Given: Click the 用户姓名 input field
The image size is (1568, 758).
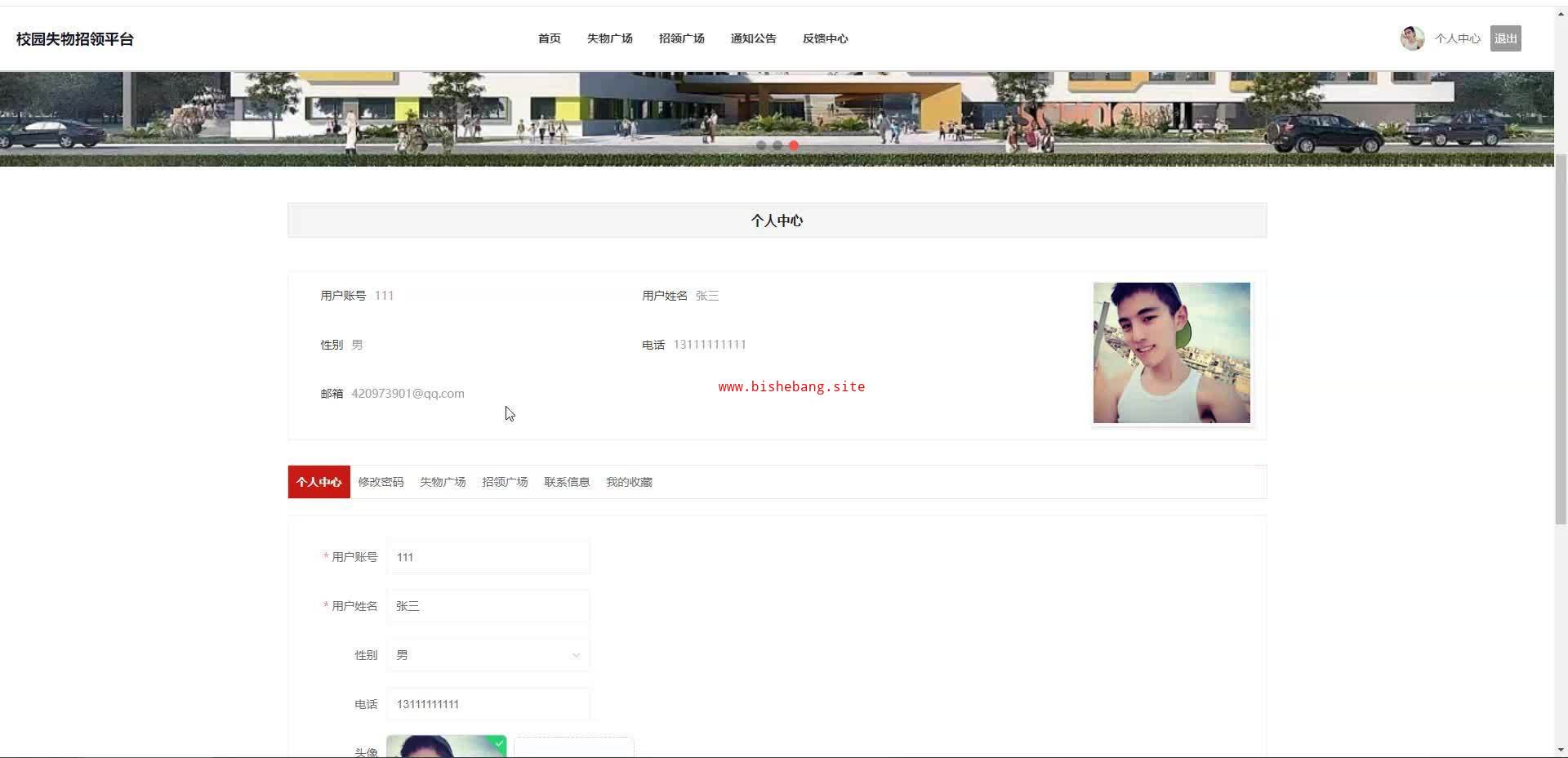Looking at the screenshot, I should pos(488,606).
